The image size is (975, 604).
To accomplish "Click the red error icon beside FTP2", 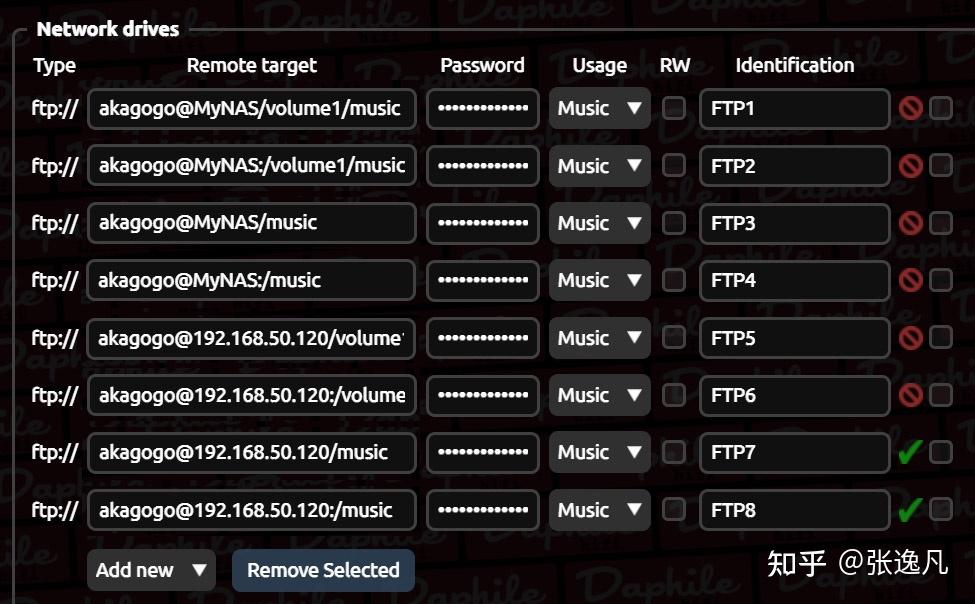I will tap(910, 166).
